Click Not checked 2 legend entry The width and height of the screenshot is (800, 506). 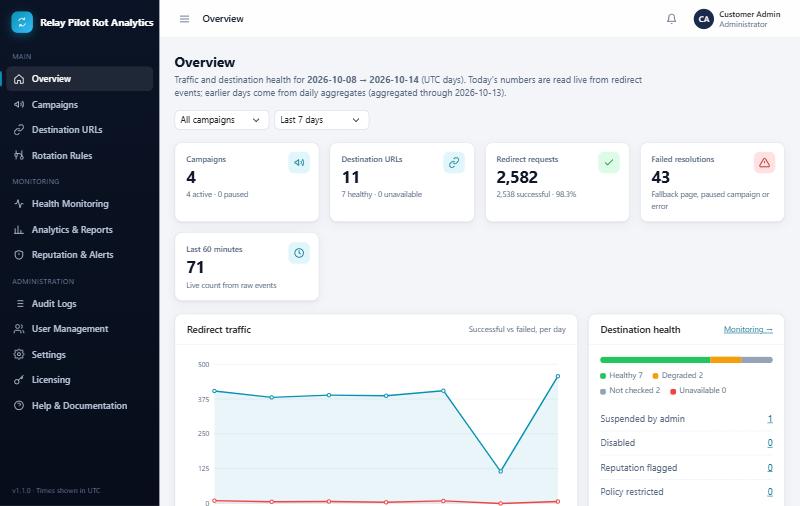pos(630,390)
